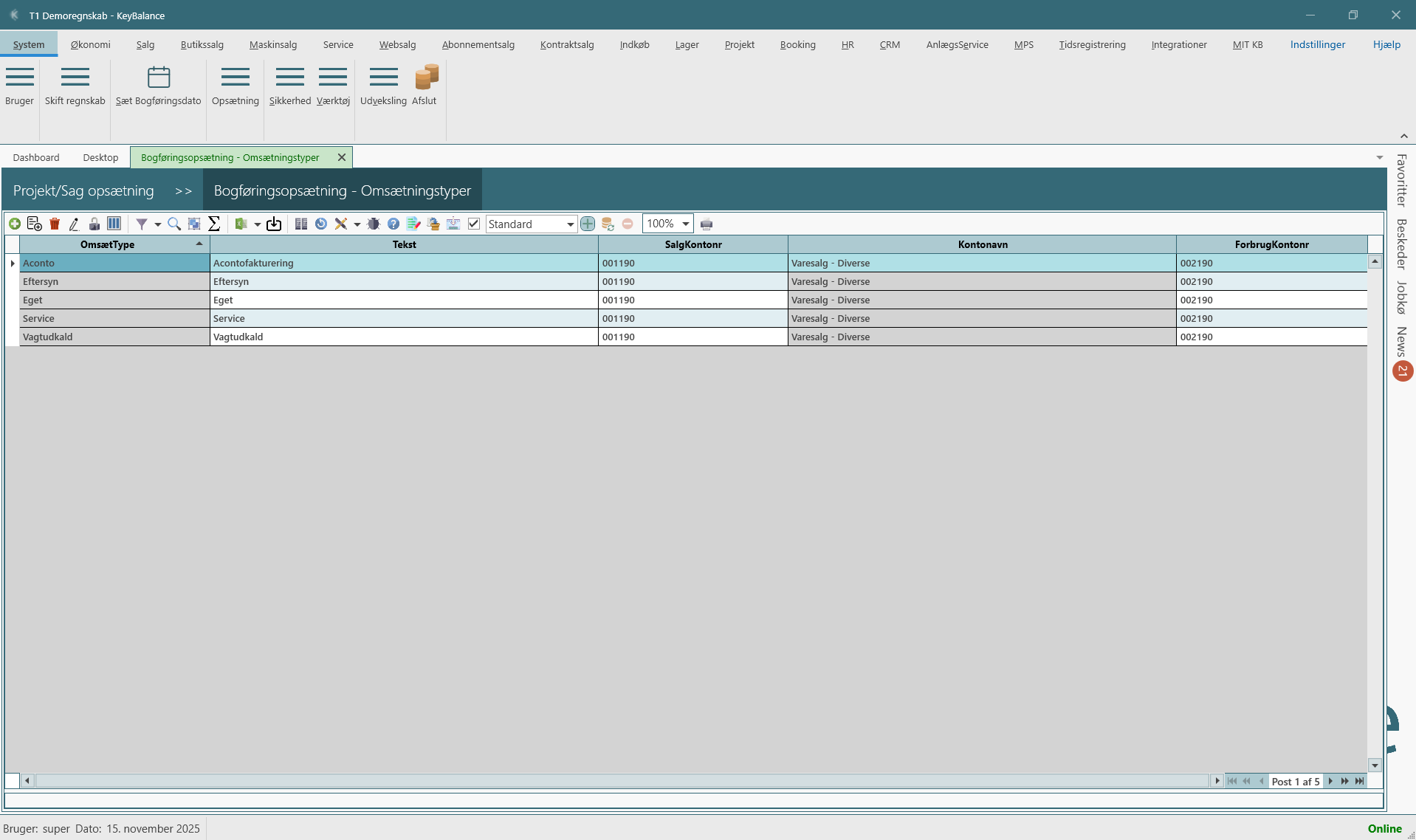Screen dimensions: 1416x840
Task: Switch to the Dashboard tab
Action: (x=36, y=157)
